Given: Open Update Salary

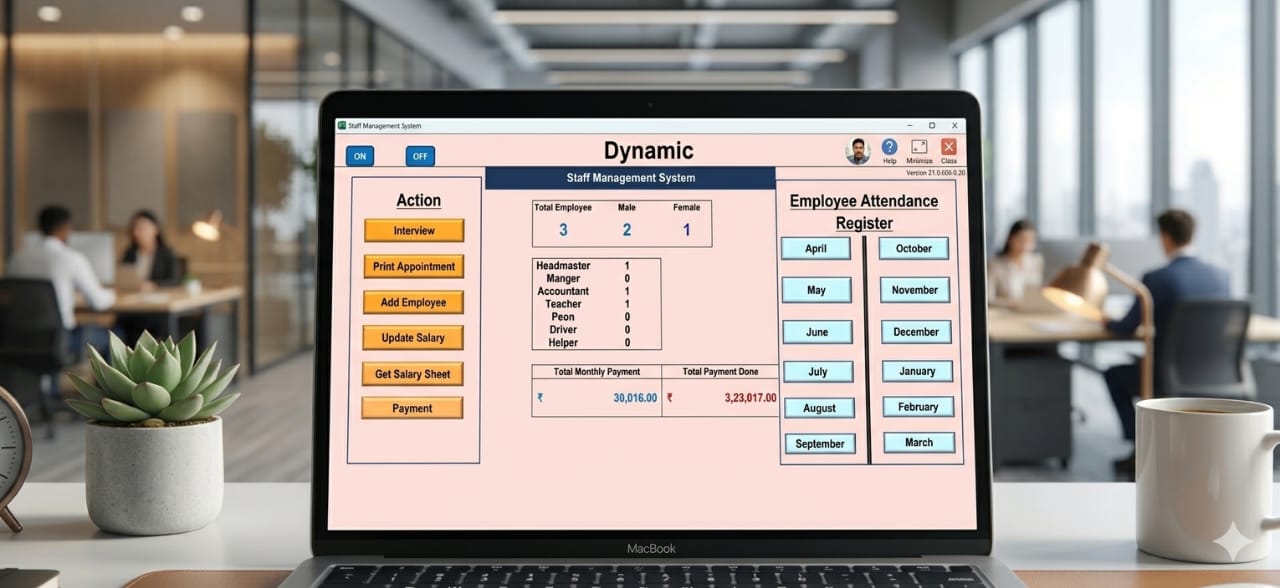Looking at the screenshot, I should [413, 337].
